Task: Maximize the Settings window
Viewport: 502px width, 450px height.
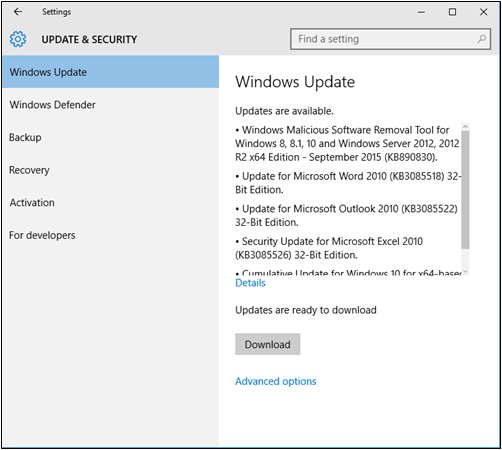Action: [452, 12]
